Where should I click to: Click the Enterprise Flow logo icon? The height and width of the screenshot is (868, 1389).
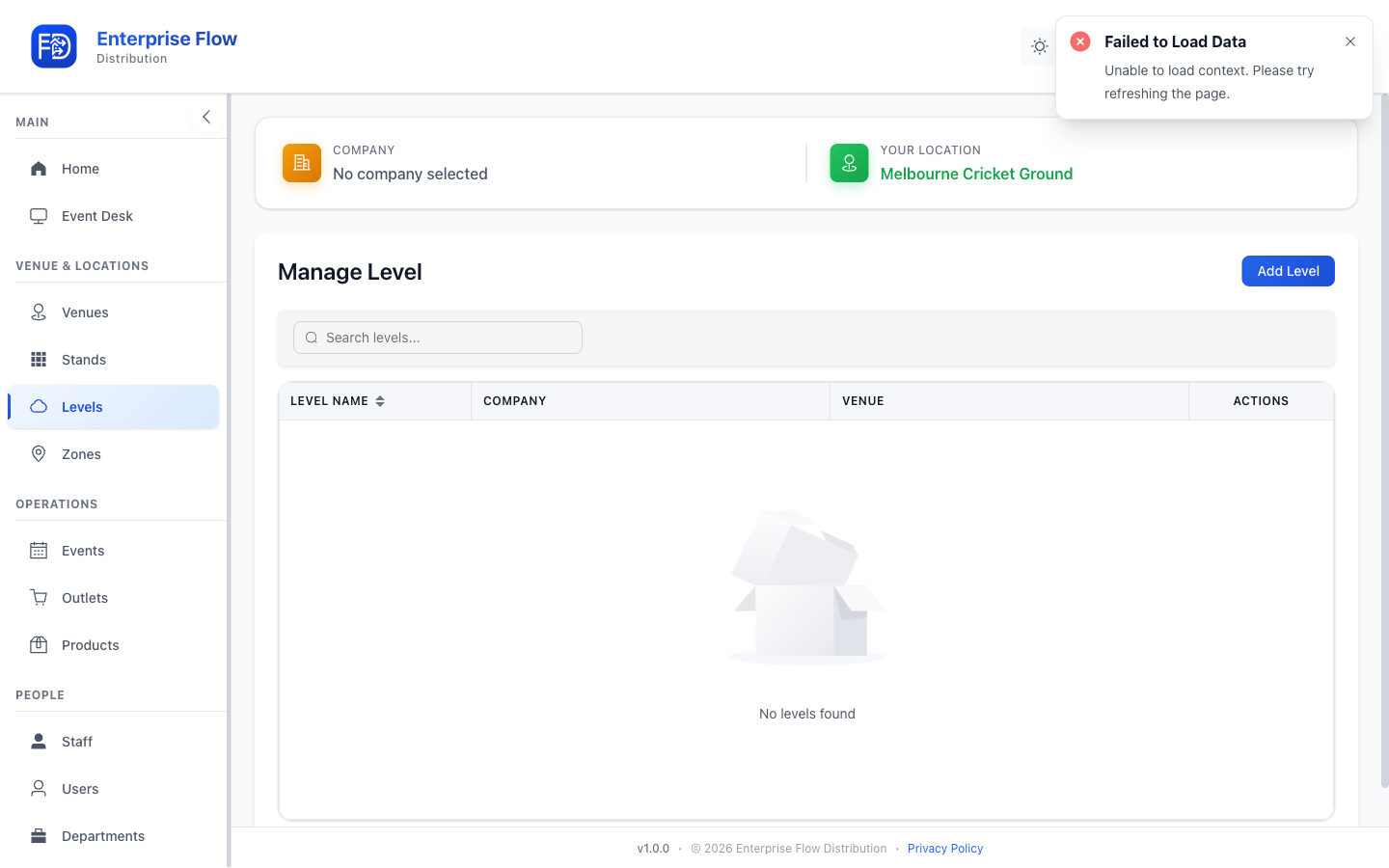pos(54,46)
